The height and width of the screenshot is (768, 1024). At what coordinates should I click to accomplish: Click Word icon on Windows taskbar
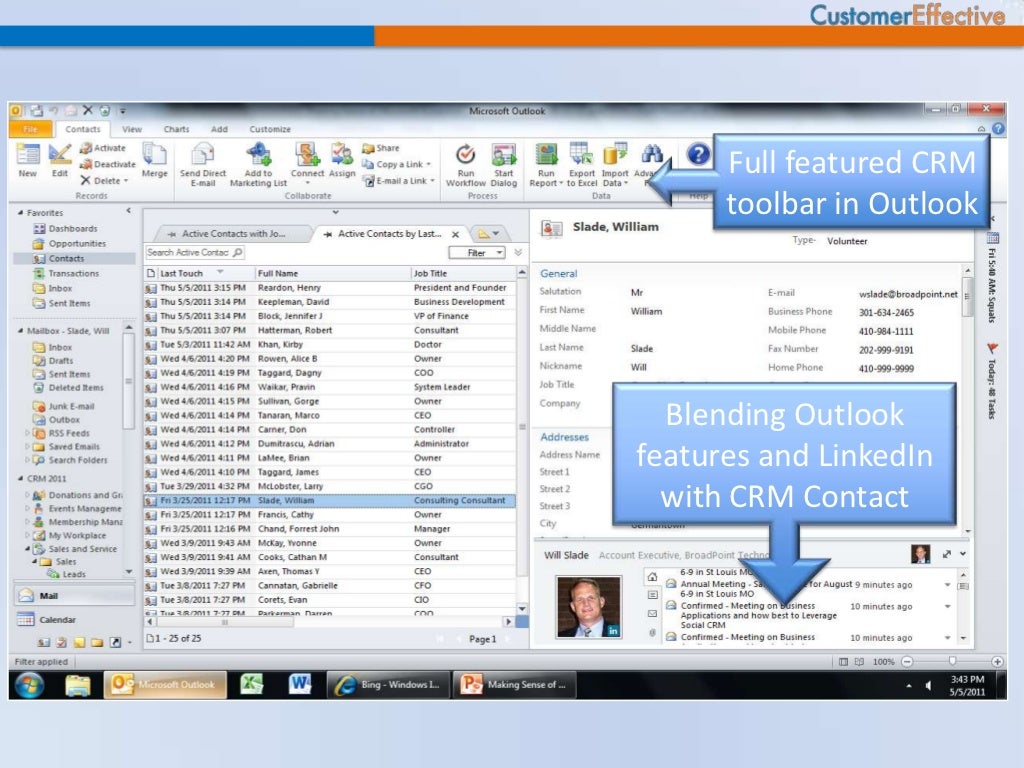(x=300, y=684)
